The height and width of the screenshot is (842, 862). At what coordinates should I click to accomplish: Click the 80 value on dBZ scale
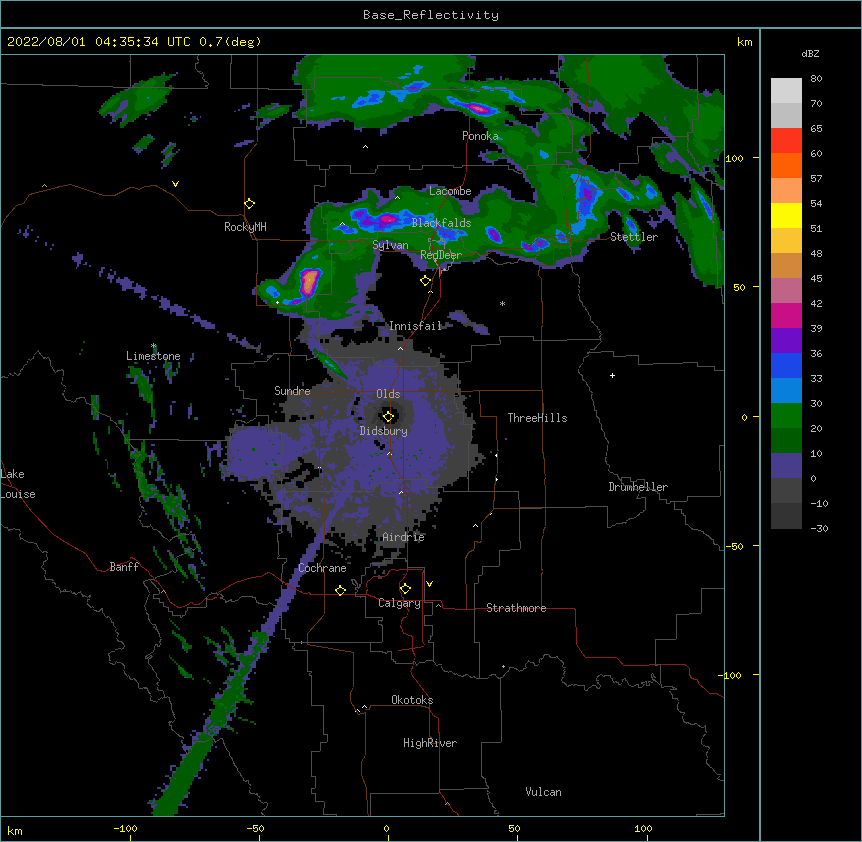pos(816,79)
